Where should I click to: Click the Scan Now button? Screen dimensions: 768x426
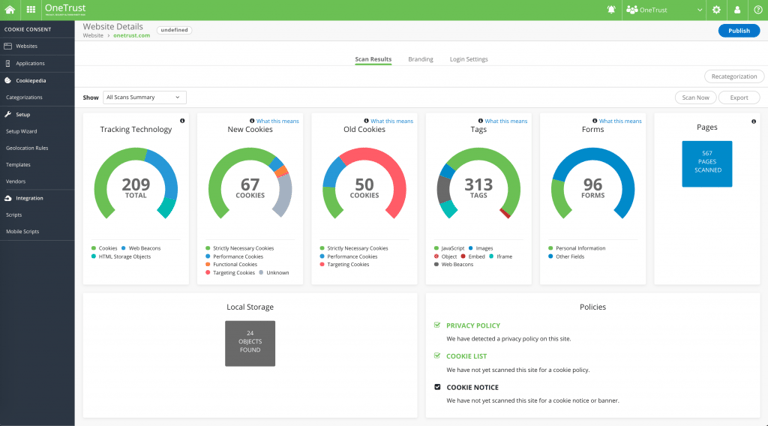point(695,97)
